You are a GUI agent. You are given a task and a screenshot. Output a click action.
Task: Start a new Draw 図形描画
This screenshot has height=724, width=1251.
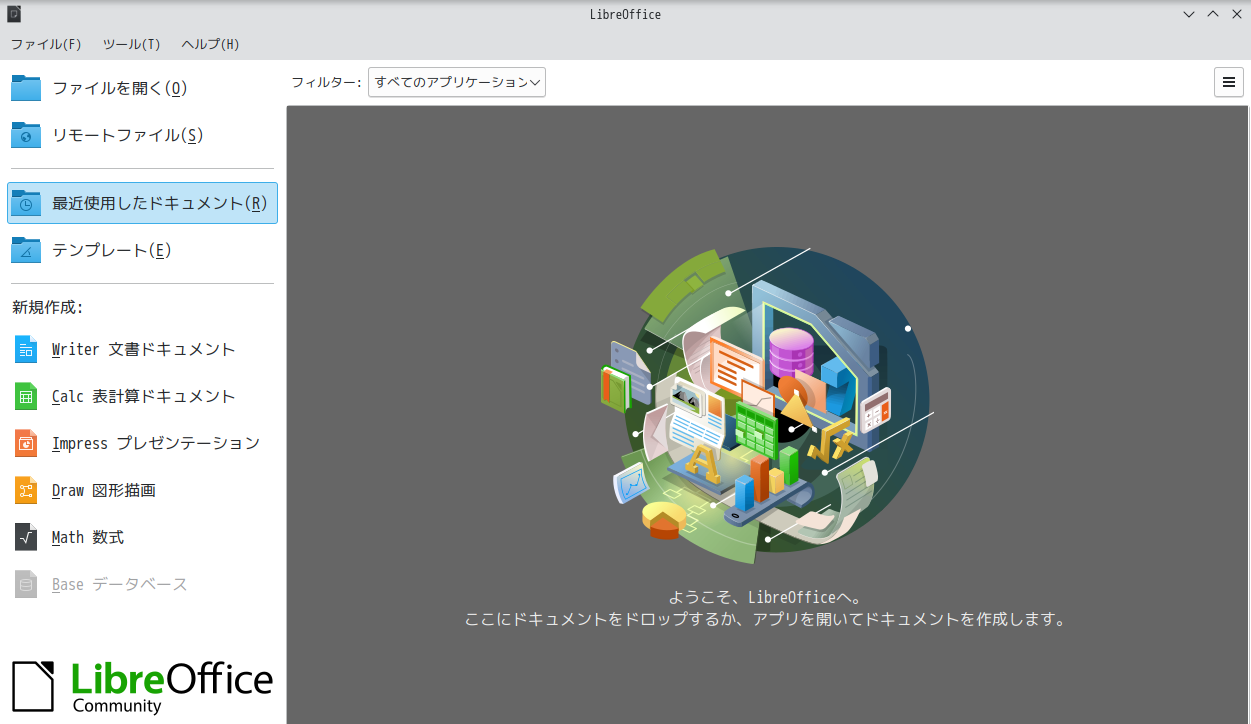142,490
